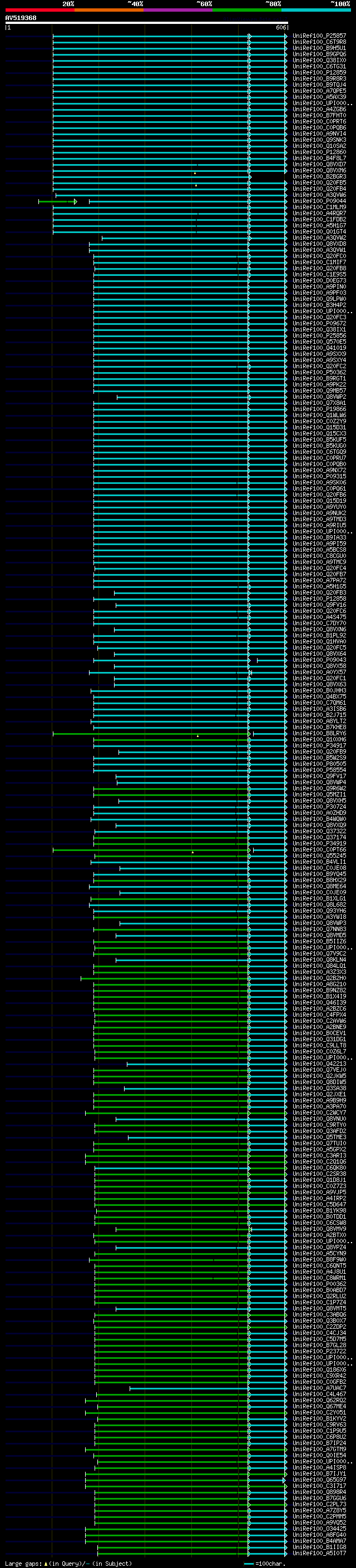The image size is (356, 1568).
Task: Open hit UniRef100_P09043
Action: [319, 660]
